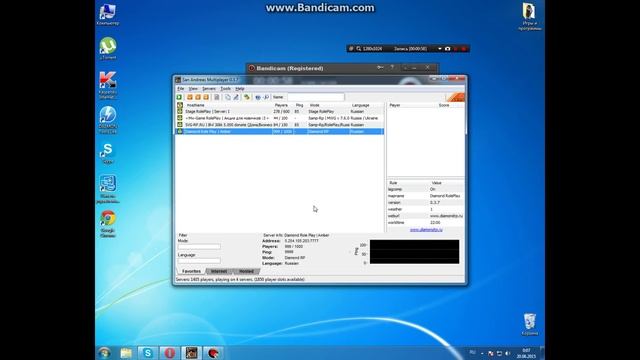The width and height of the screenshot is (640, 360).
Task: Select the weburl rule row
Action: (x=426, y=216)
